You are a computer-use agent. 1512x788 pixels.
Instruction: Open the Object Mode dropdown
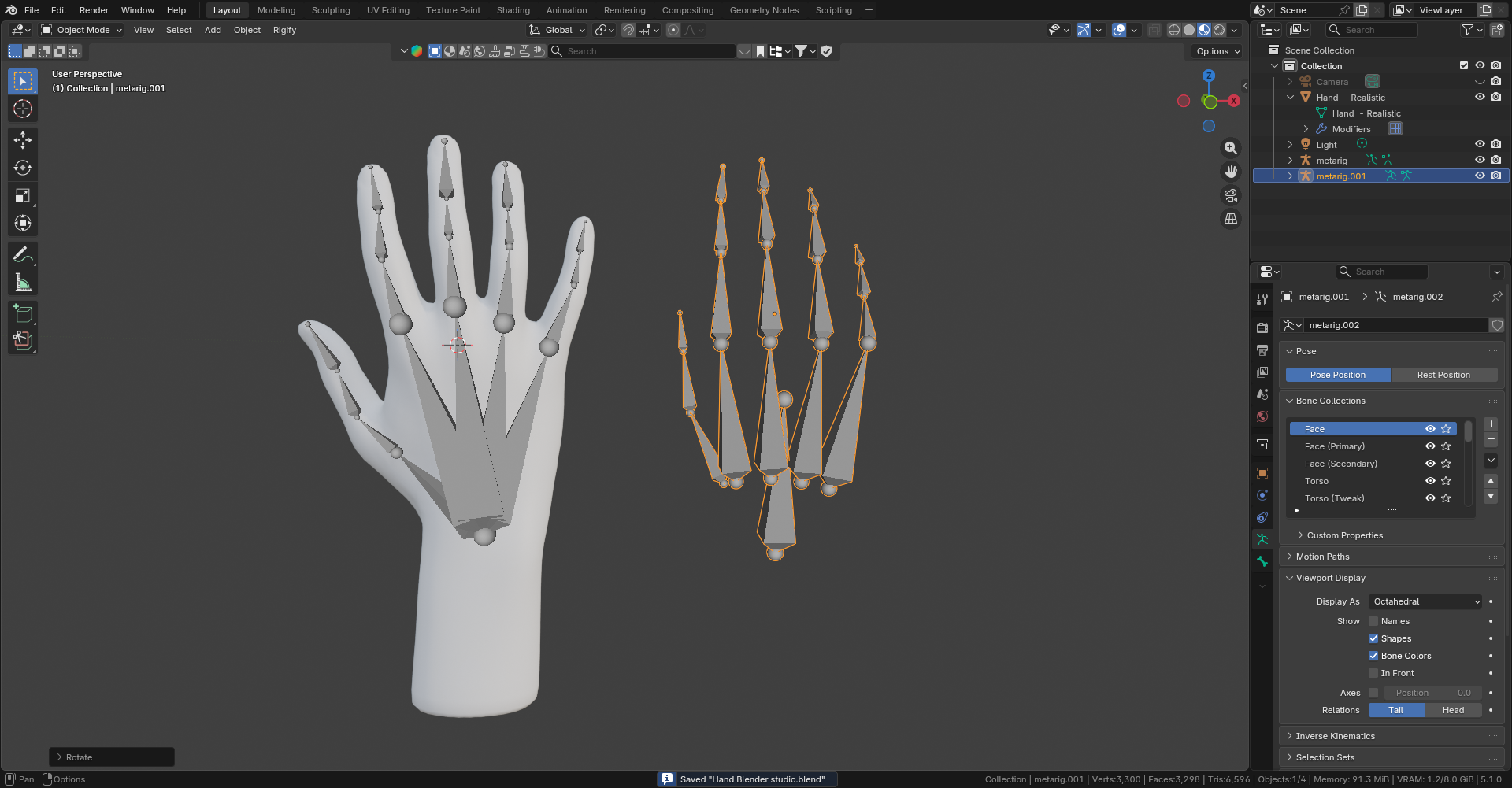coord(82,30)
